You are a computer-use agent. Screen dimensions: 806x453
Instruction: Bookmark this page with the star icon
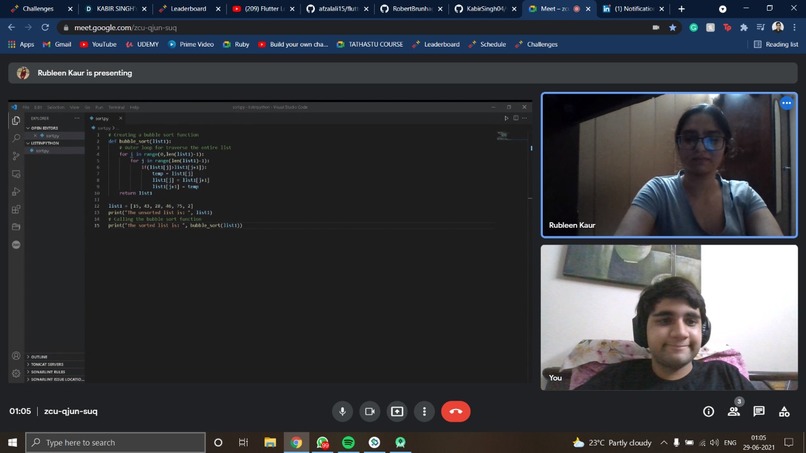[672, 28]
